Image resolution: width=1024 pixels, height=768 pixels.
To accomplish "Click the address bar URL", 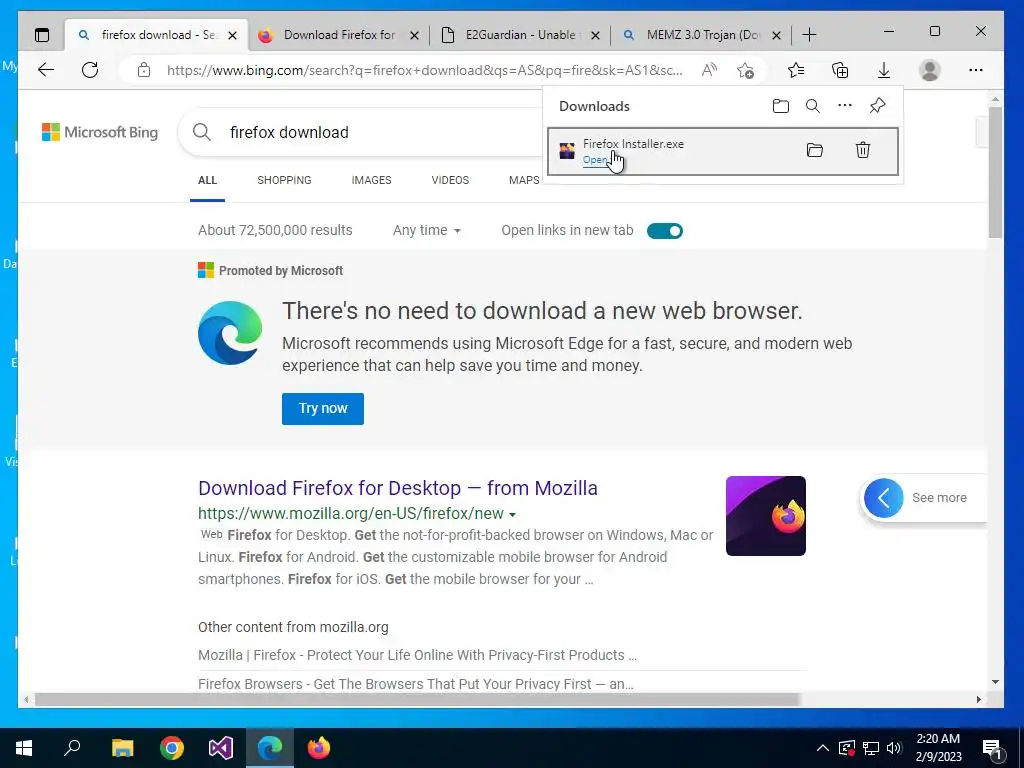I will point(424,70).
